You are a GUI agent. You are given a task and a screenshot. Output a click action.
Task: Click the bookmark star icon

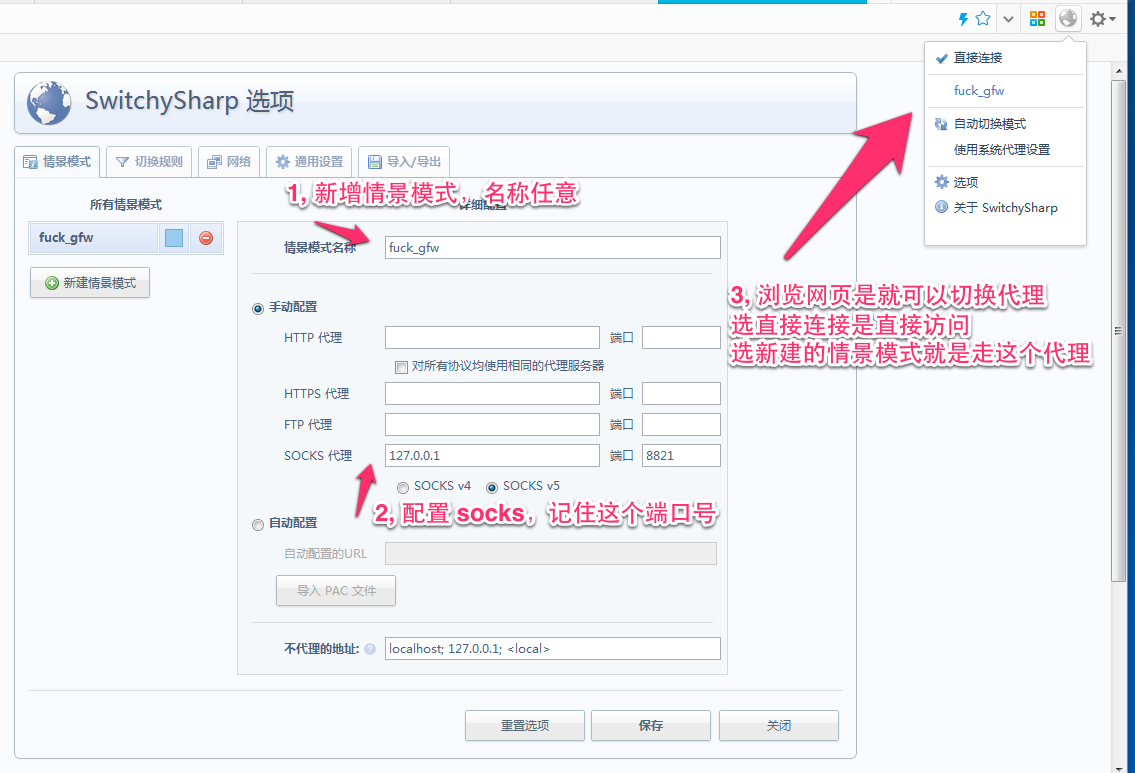coord(983,19)
